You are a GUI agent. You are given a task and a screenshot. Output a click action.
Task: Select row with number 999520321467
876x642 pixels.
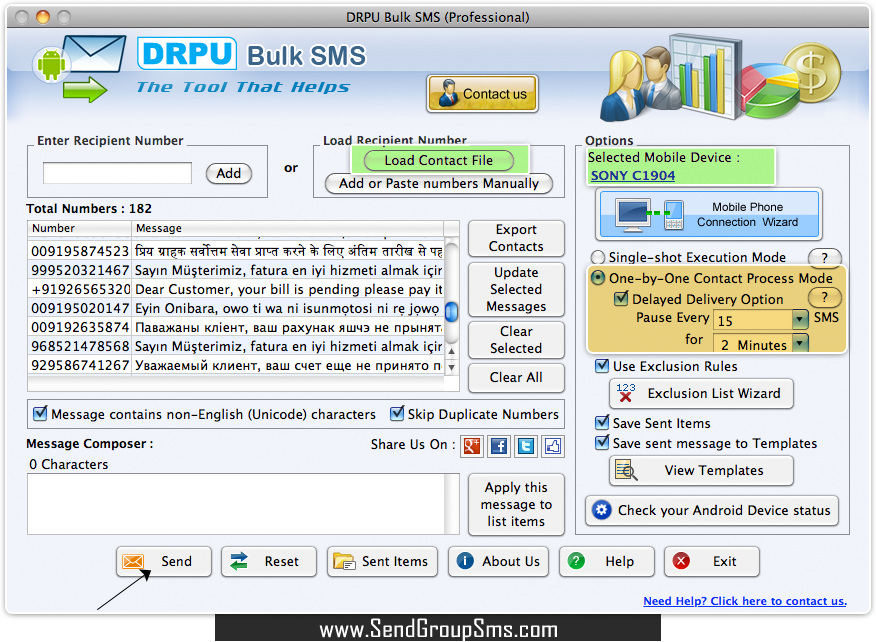point(235,270)
